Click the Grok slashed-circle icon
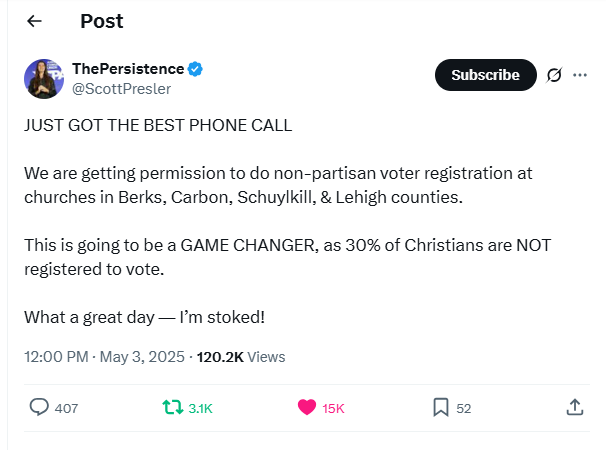Viewport: 606px width, 450px height. (x=554, y=75)
